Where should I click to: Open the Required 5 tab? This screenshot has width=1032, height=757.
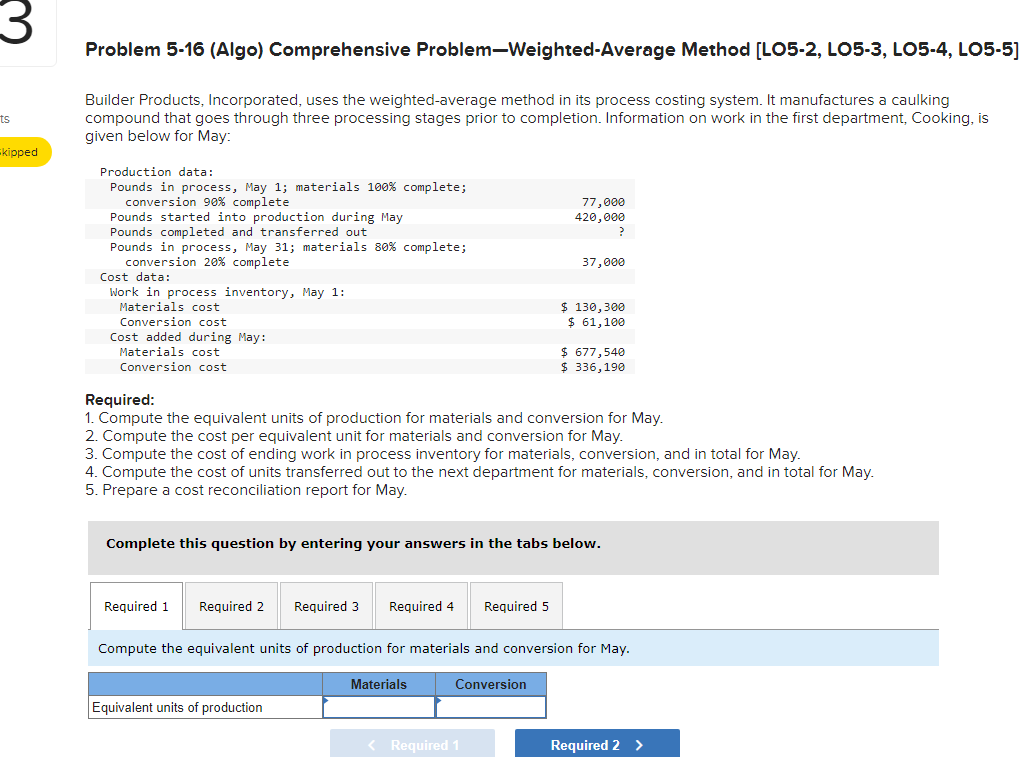click(516, 605)
